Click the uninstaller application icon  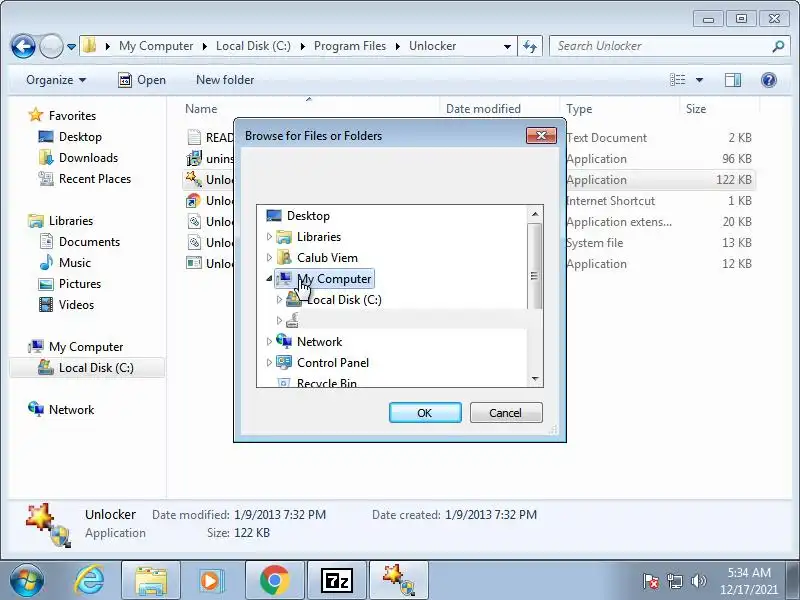click(194, 158)
